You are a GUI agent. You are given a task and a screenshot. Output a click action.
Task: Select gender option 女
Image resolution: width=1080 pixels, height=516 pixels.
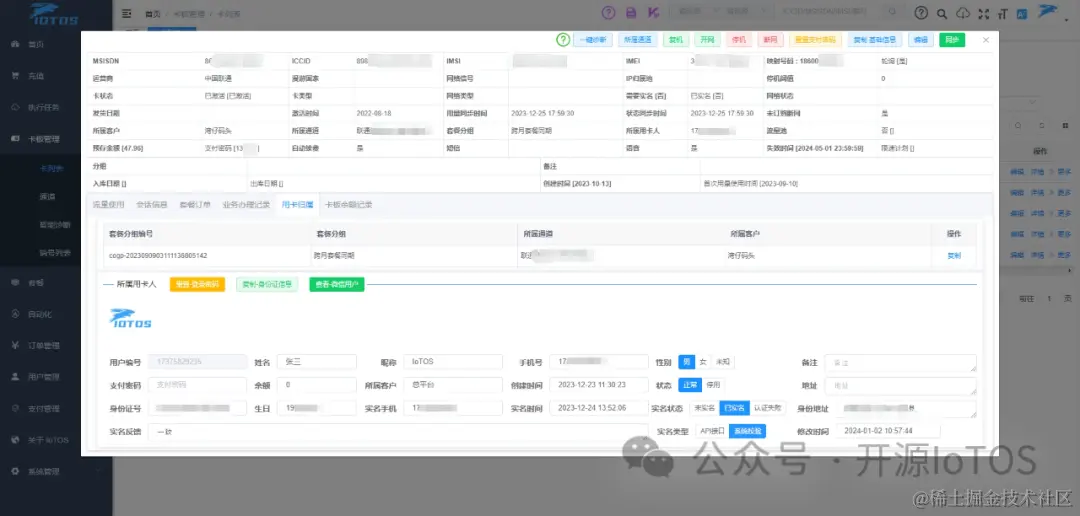pos(703,362)
